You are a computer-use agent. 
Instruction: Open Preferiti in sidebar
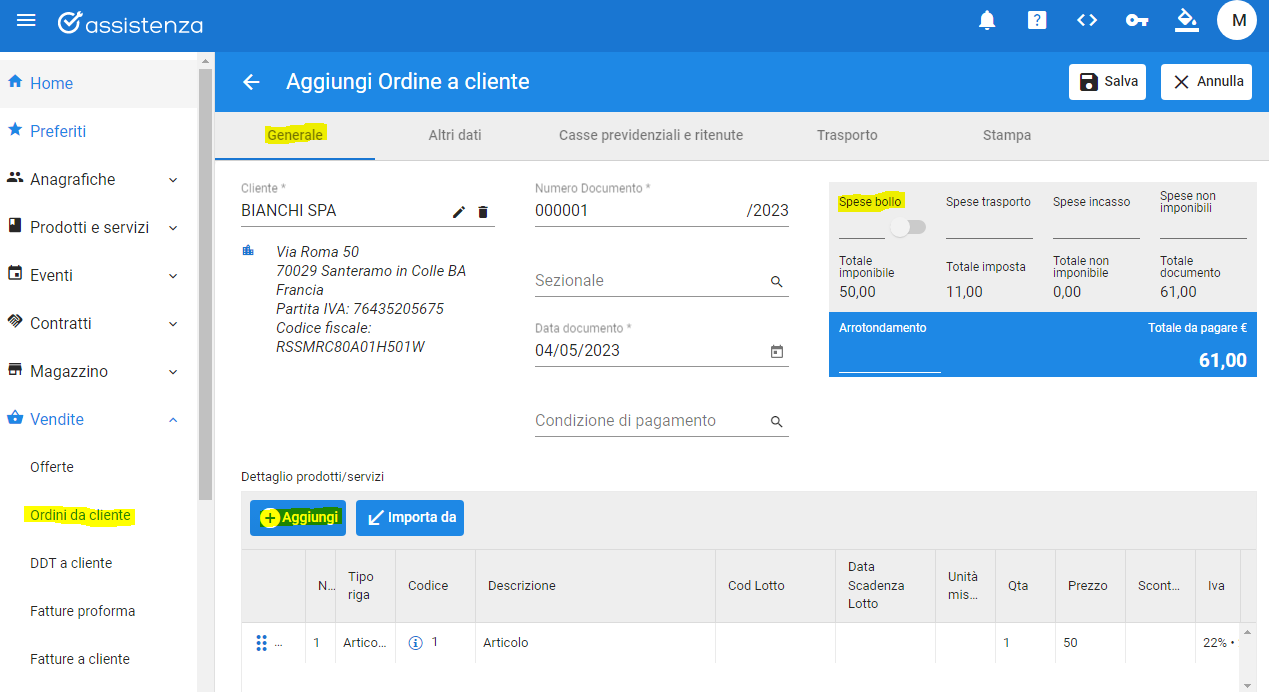tap(98, 131)
